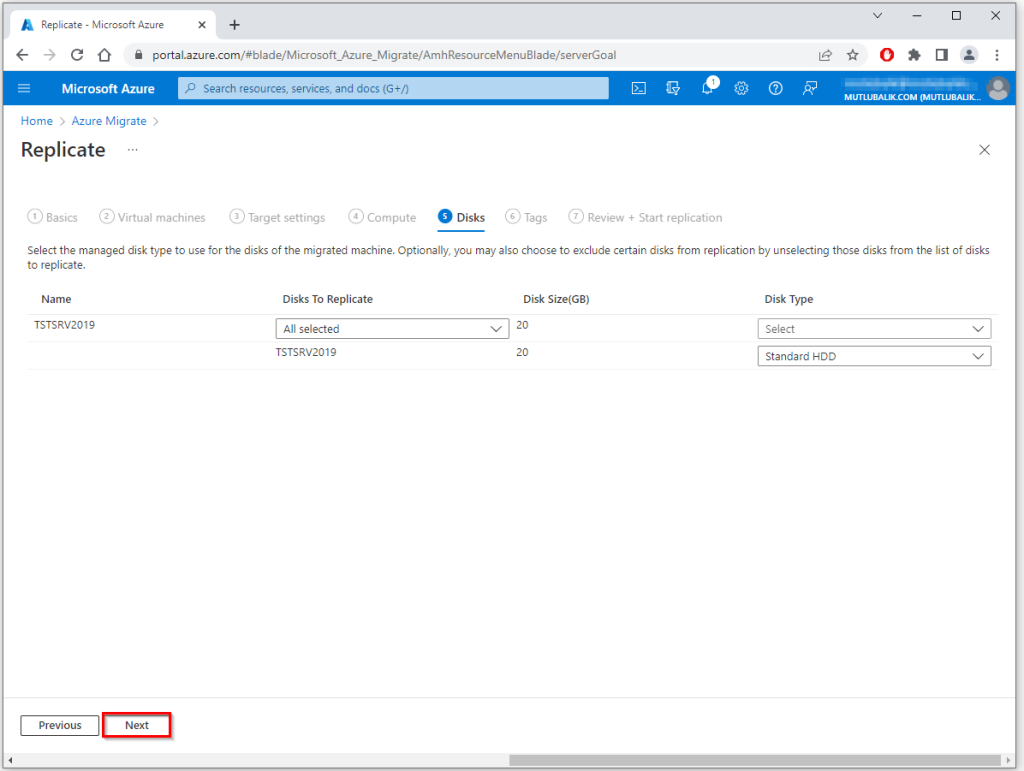Click the scrollbar left arrow
Image resolution: width=1024 pixels, height=771 pixels.
[10, 761]
